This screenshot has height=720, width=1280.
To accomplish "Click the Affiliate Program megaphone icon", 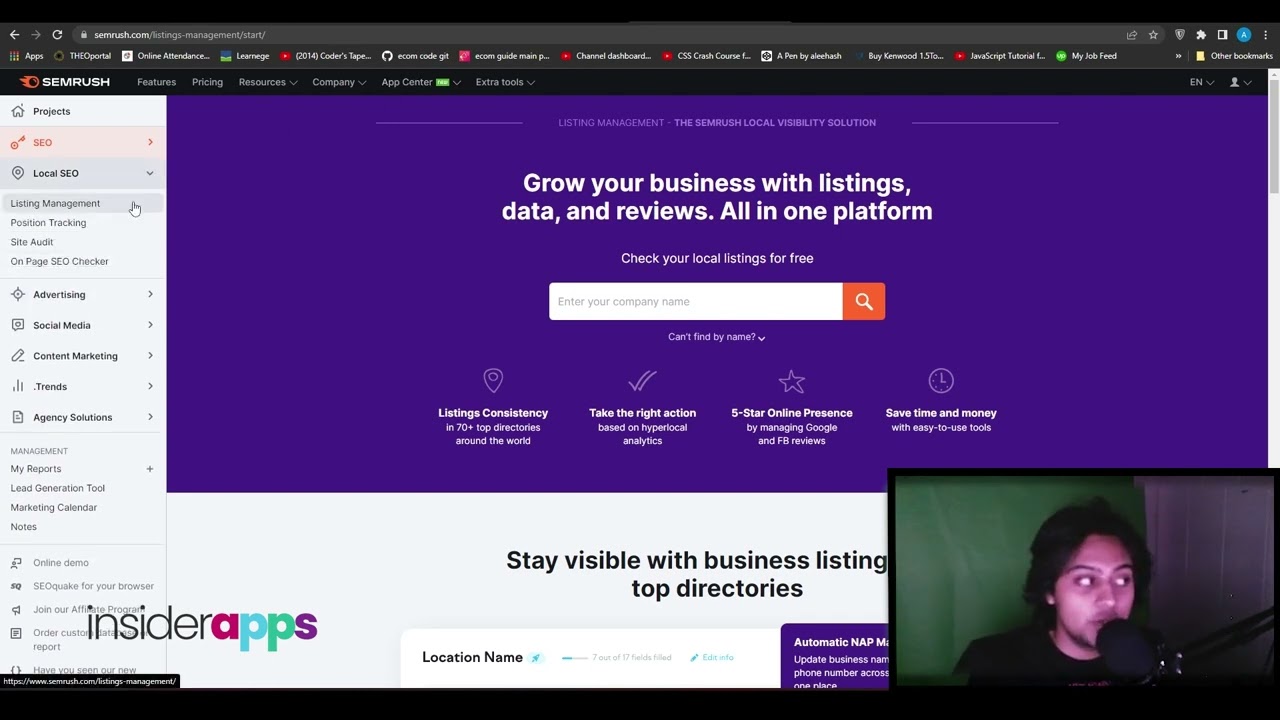I will [16, 610].
